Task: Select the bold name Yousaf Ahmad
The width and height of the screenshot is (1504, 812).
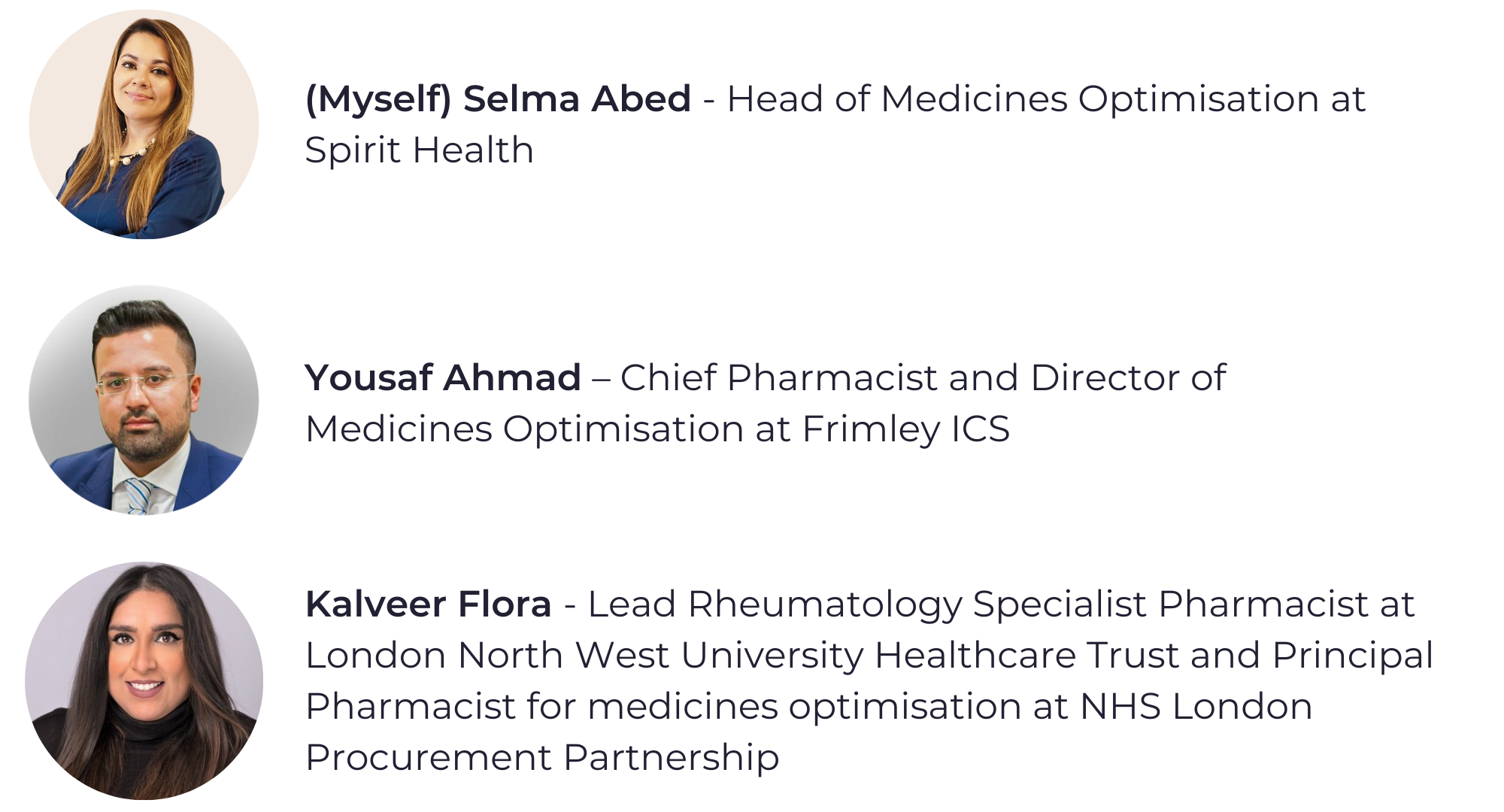Action: pos(443,377)
